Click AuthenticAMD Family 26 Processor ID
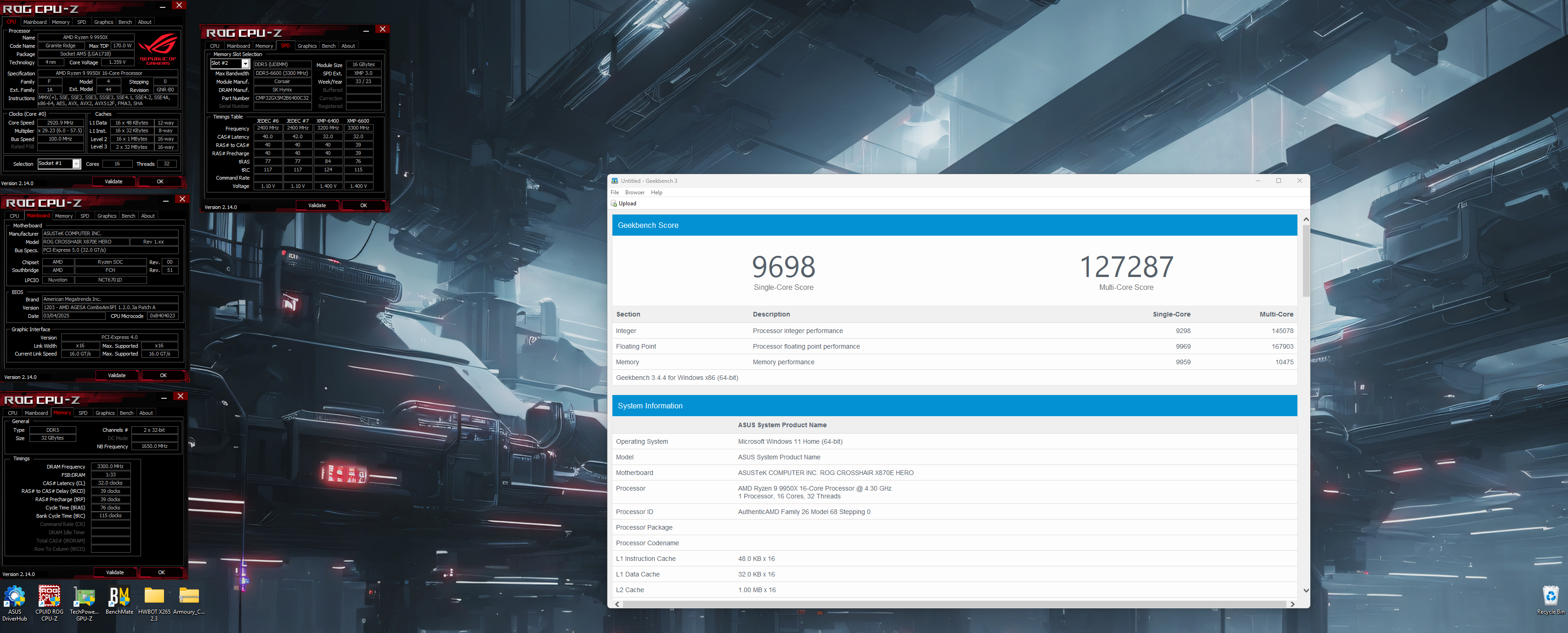The width and height of the screenshot is (1568, 633). [x=804, y=512]
